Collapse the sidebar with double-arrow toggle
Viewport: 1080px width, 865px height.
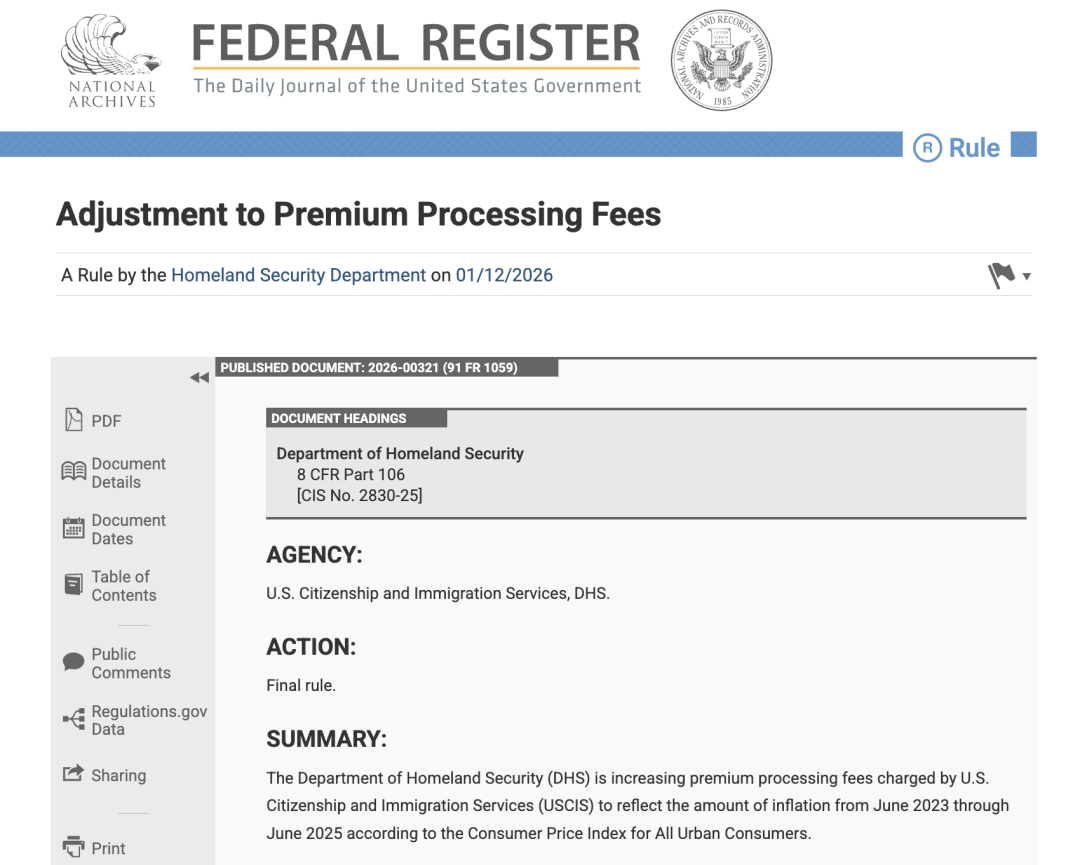(199, 377)
